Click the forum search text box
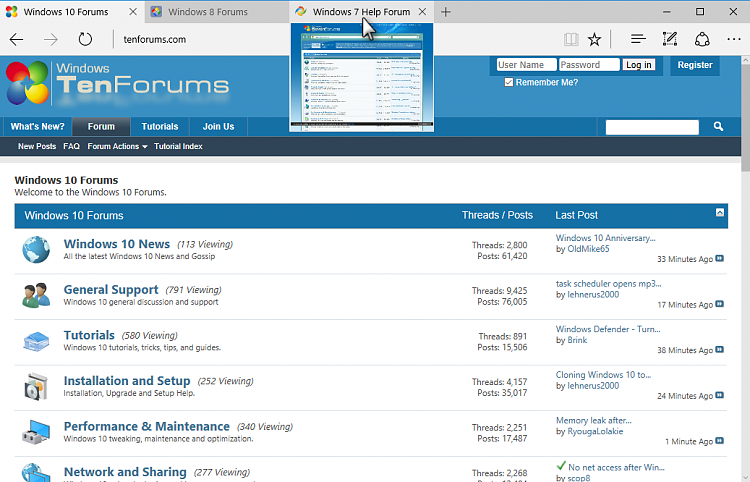750x482 pixels. pos(652,127)
